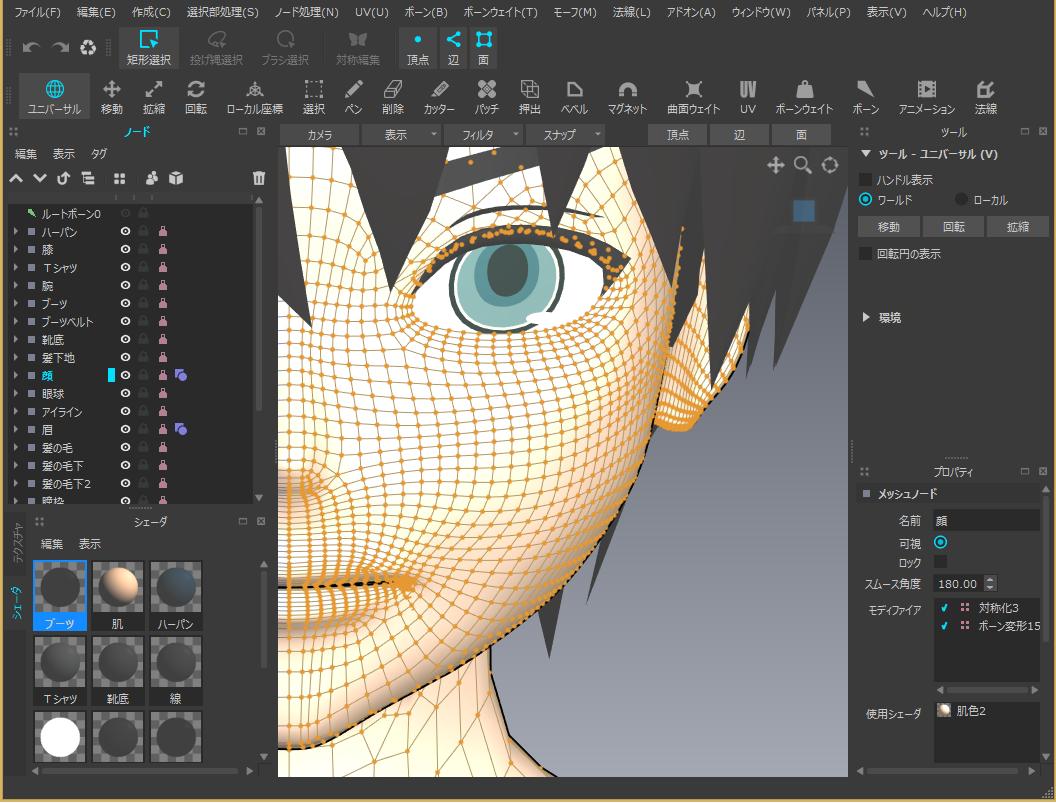Select the 削除 eraser tool
Screen dimensions: 1056x803
coord(393,96)
